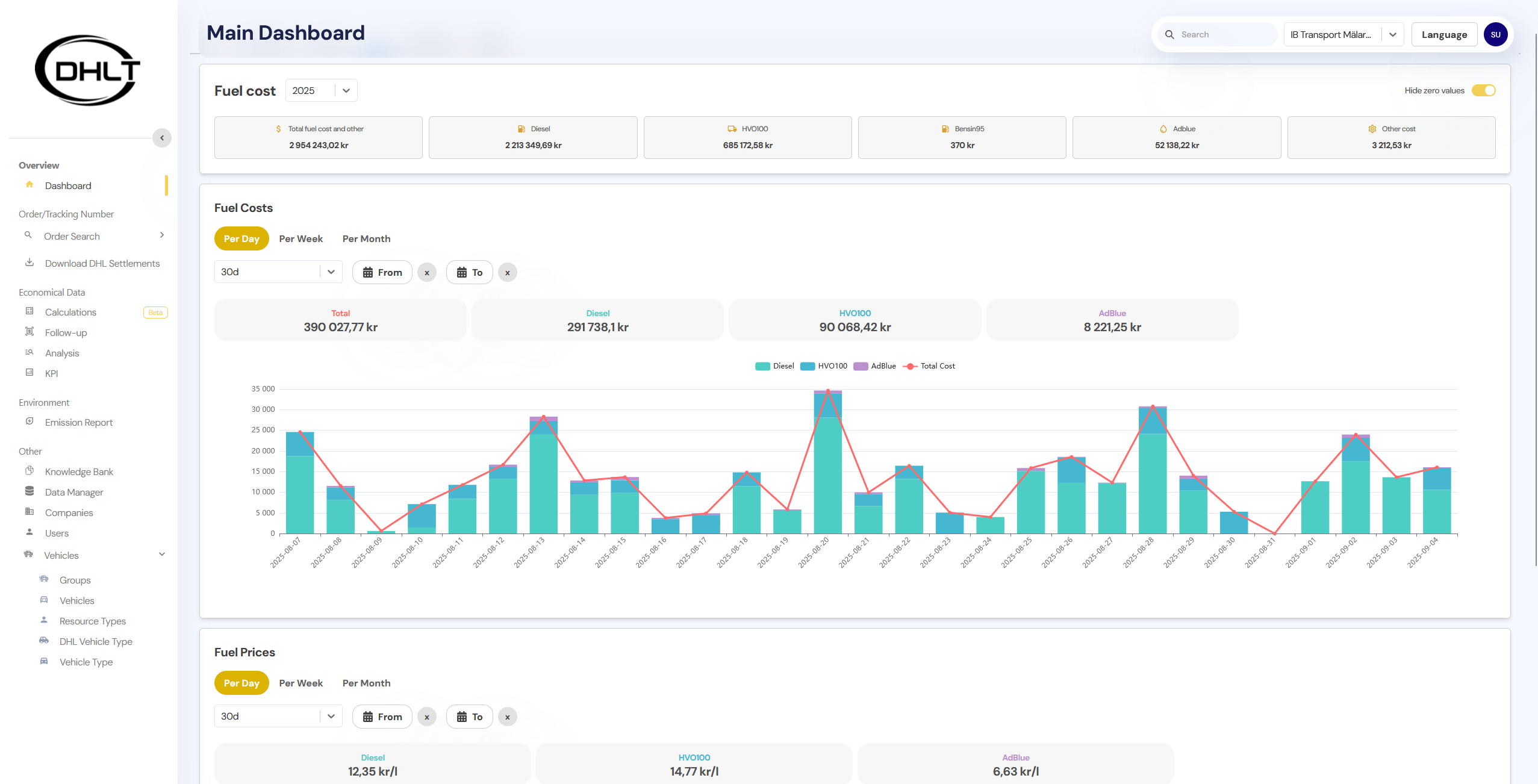Image resolution: width=1538 pixels, height=784 pixels.
Task: Click the HVO100 legend color swatch
Action: tap(808, 366)
